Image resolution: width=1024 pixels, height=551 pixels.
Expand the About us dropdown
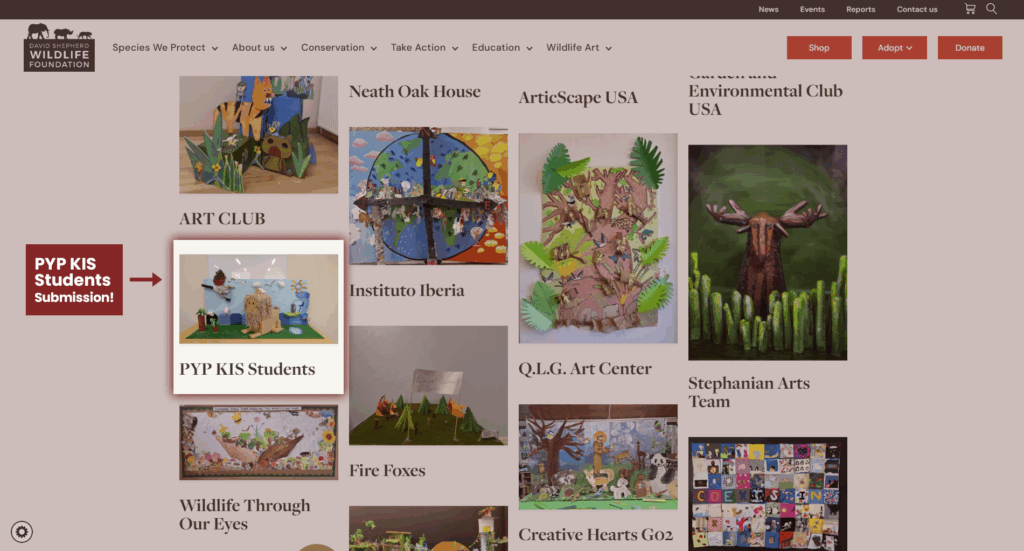tap(260, 48)
